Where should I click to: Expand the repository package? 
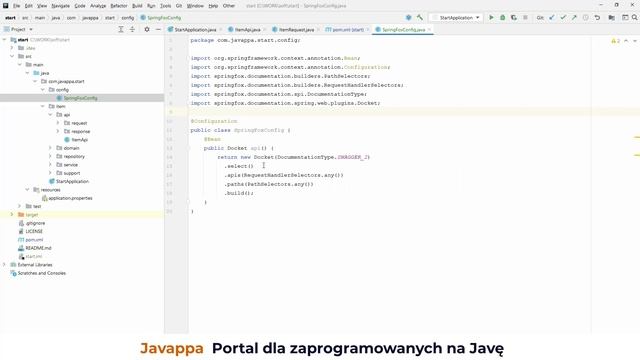tap(50, 156)
